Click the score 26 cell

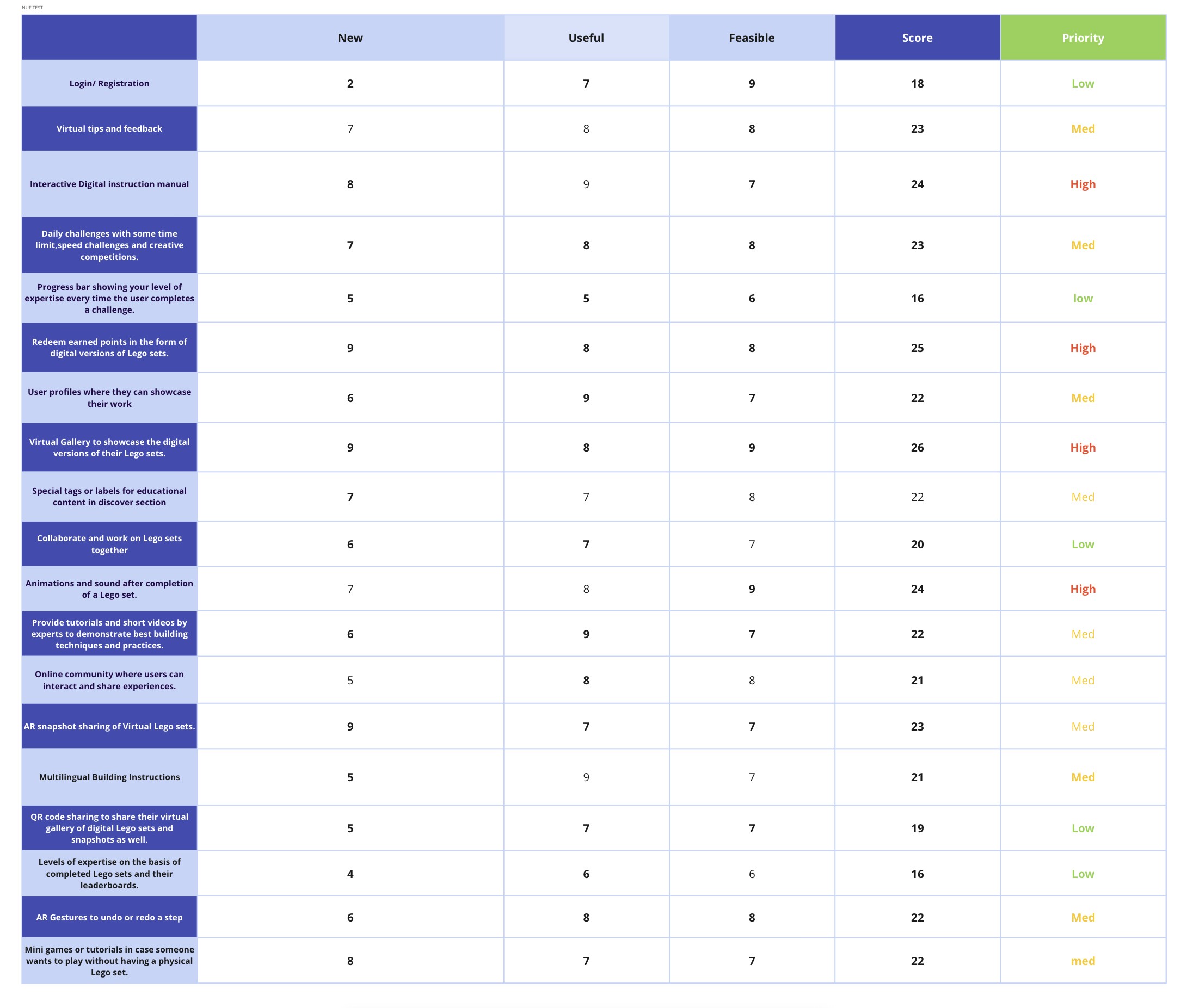[x=917, y=448]
